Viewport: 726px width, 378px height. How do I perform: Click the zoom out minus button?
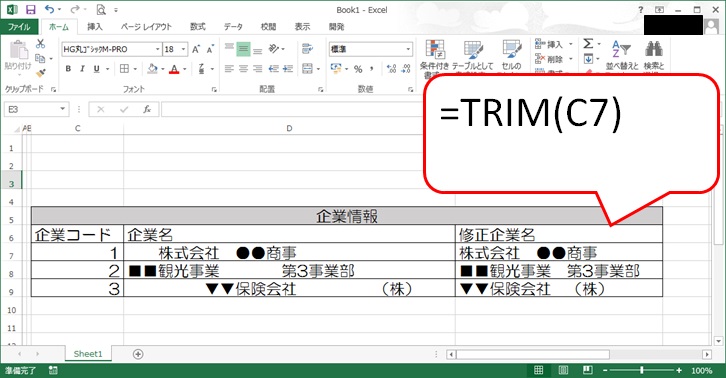(x=605, y=370)
